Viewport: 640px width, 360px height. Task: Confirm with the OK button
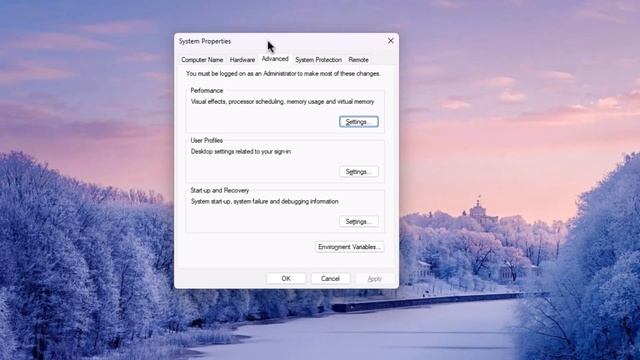pyautogui.click(x=286, y=278)
